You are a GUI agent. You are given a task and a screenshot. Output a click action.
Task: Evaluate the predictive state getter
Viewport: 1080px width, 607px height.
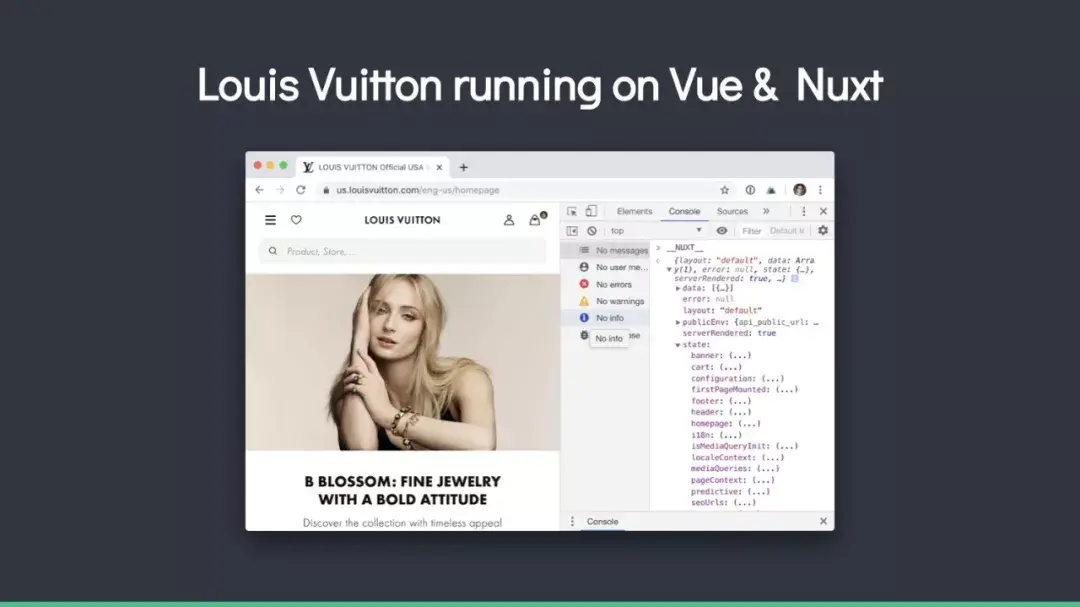(x=758, y=491)
